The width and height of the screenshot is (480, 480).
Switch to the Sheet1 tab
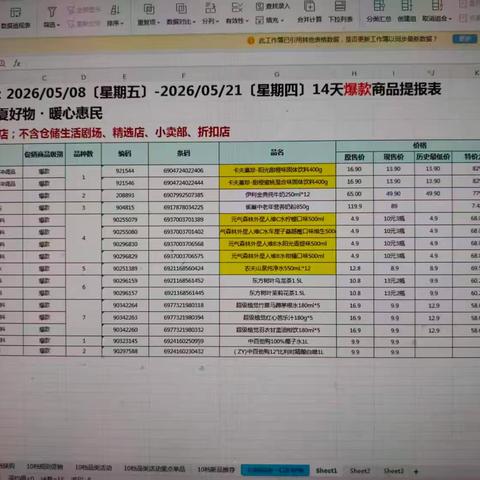pos(326,471)
